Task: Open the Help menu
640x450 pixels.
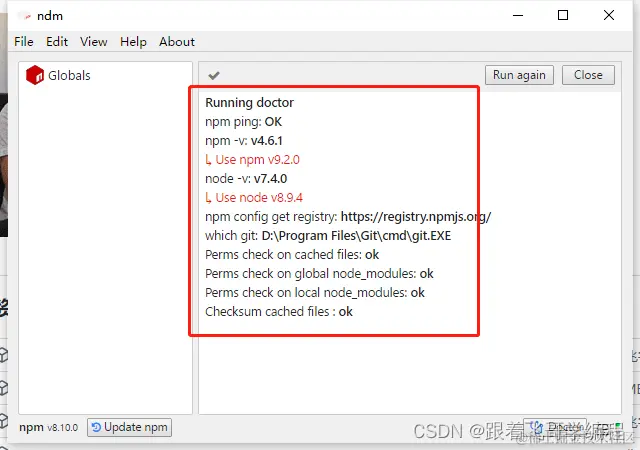Action: tap(133, 42)
